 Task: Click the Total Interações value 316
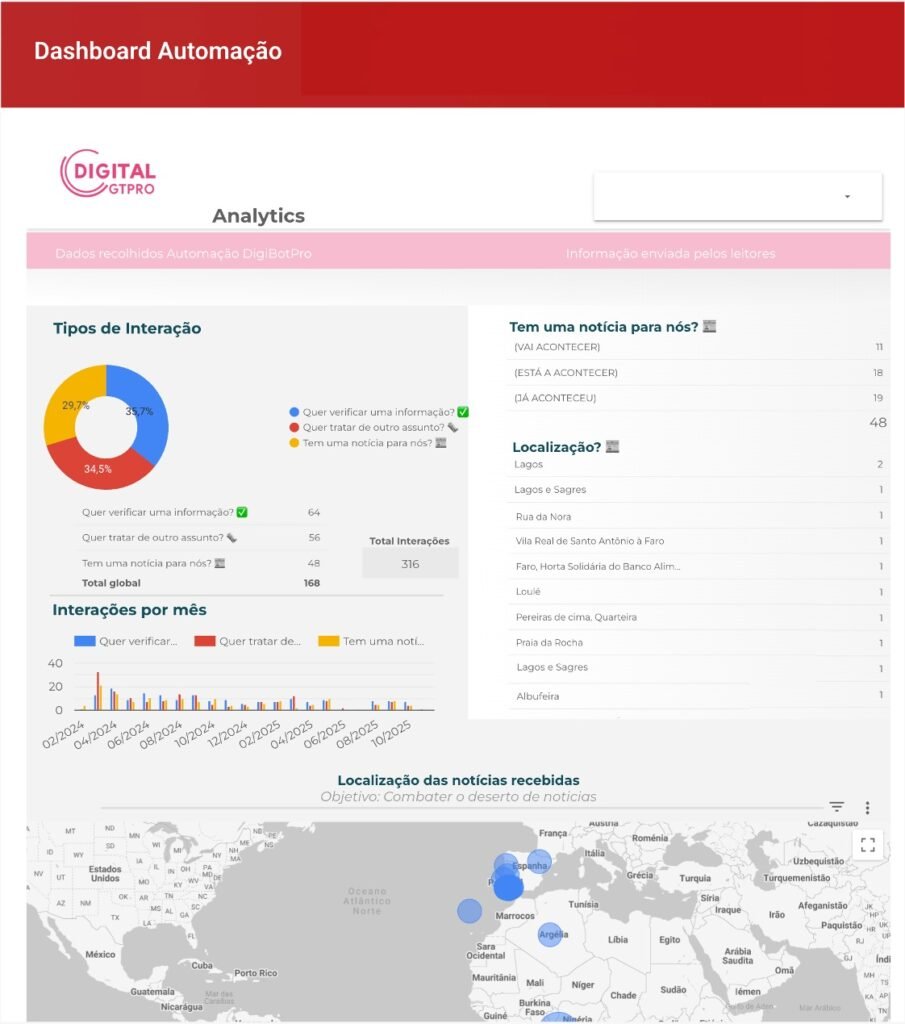pos(410,564)
